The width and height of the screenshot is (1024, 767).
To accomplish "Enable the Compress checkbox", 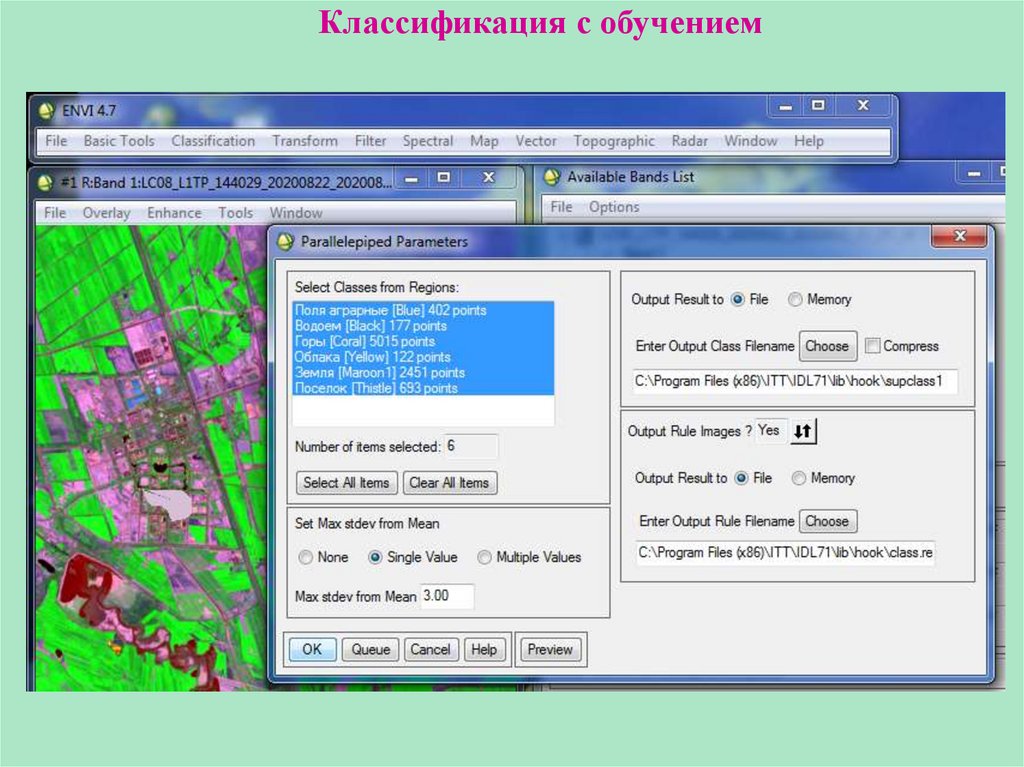I will pyautogui.click(x=872, y=346).
